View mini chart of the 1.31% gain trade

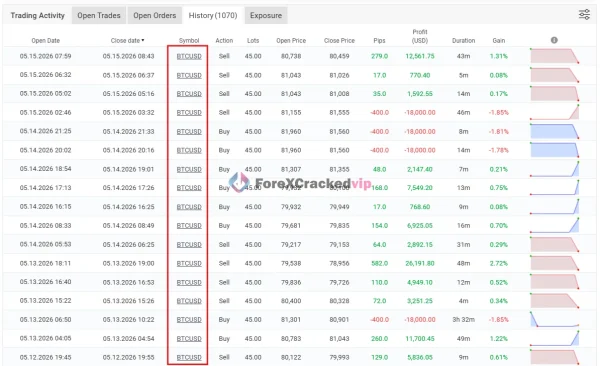[554, 56]
